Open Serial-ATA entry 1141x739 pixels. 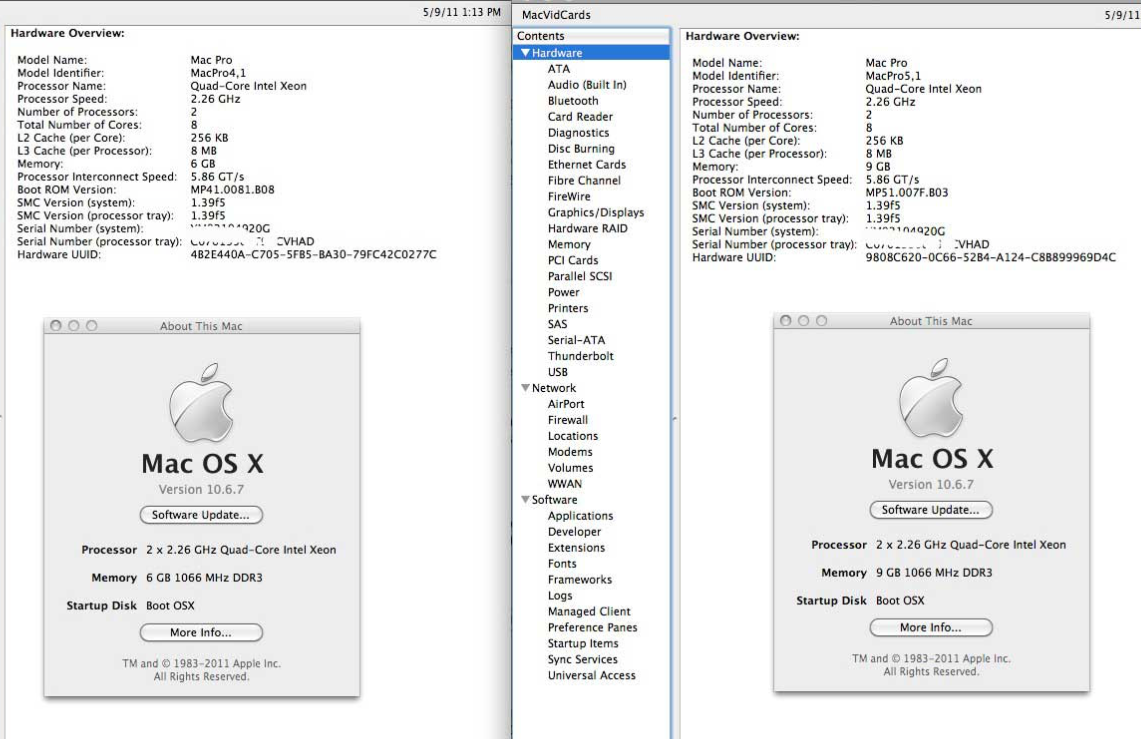(x=576, y=341)
